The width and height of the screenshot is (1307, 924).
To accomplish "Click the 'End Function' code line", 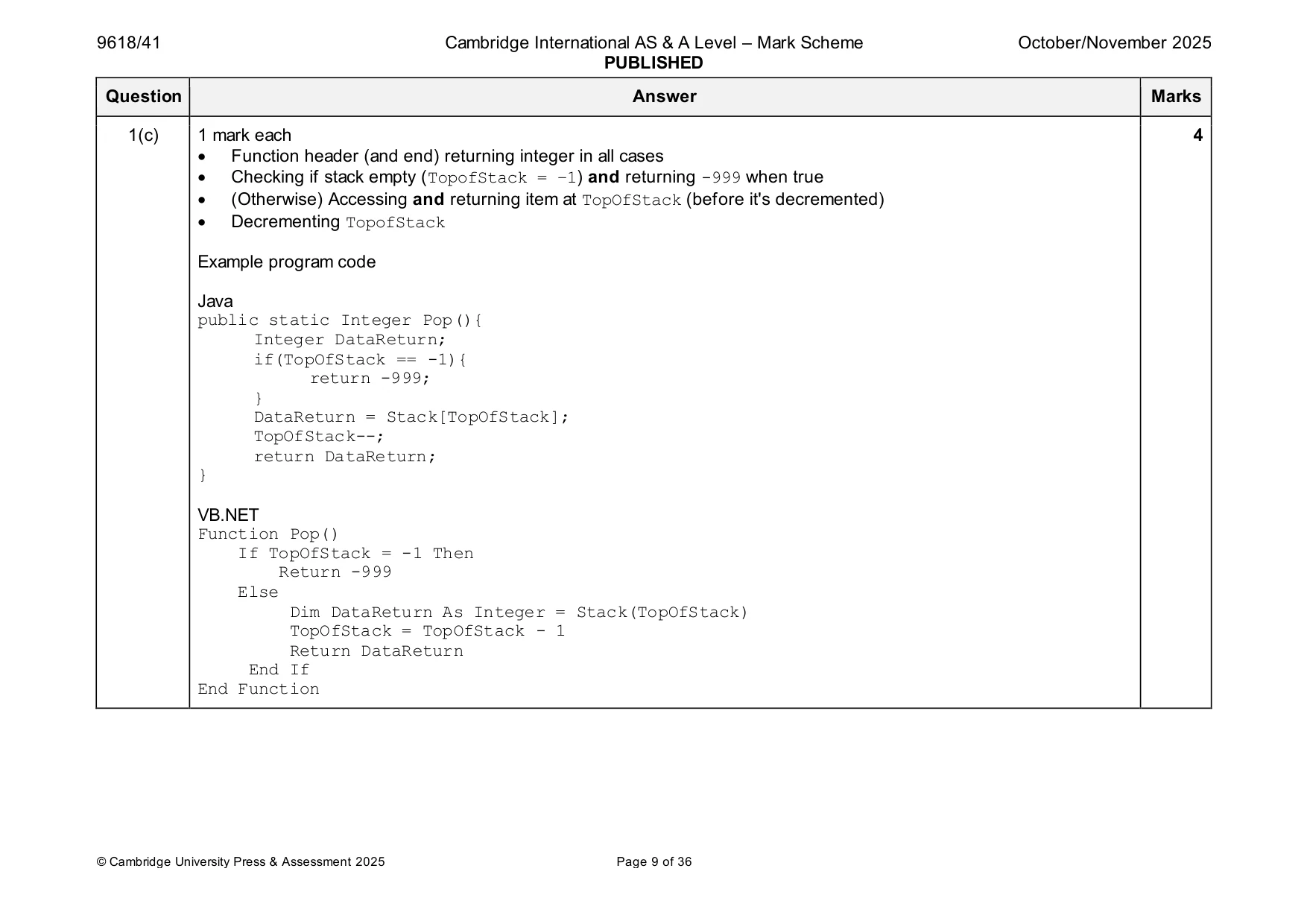I will [x=259, y=689].
